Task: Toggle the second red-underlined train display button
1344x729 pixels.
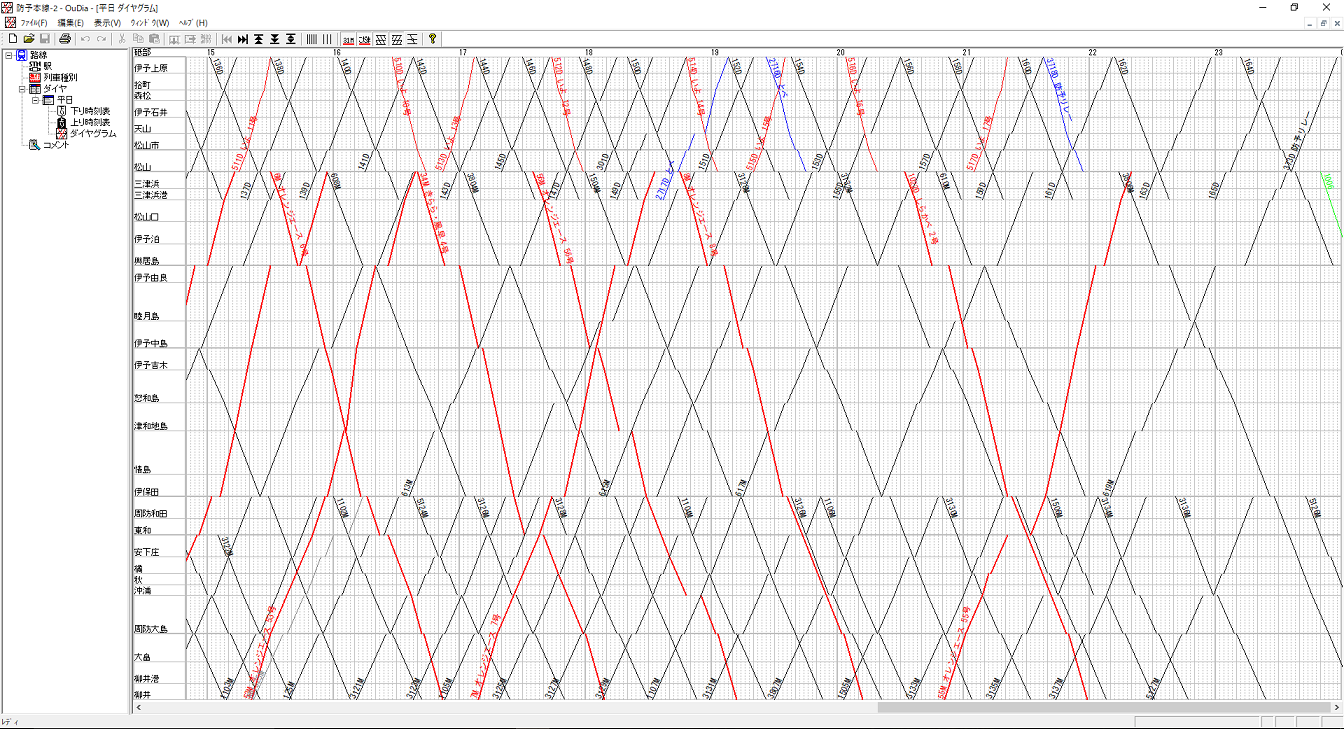Action: [365, 39]
